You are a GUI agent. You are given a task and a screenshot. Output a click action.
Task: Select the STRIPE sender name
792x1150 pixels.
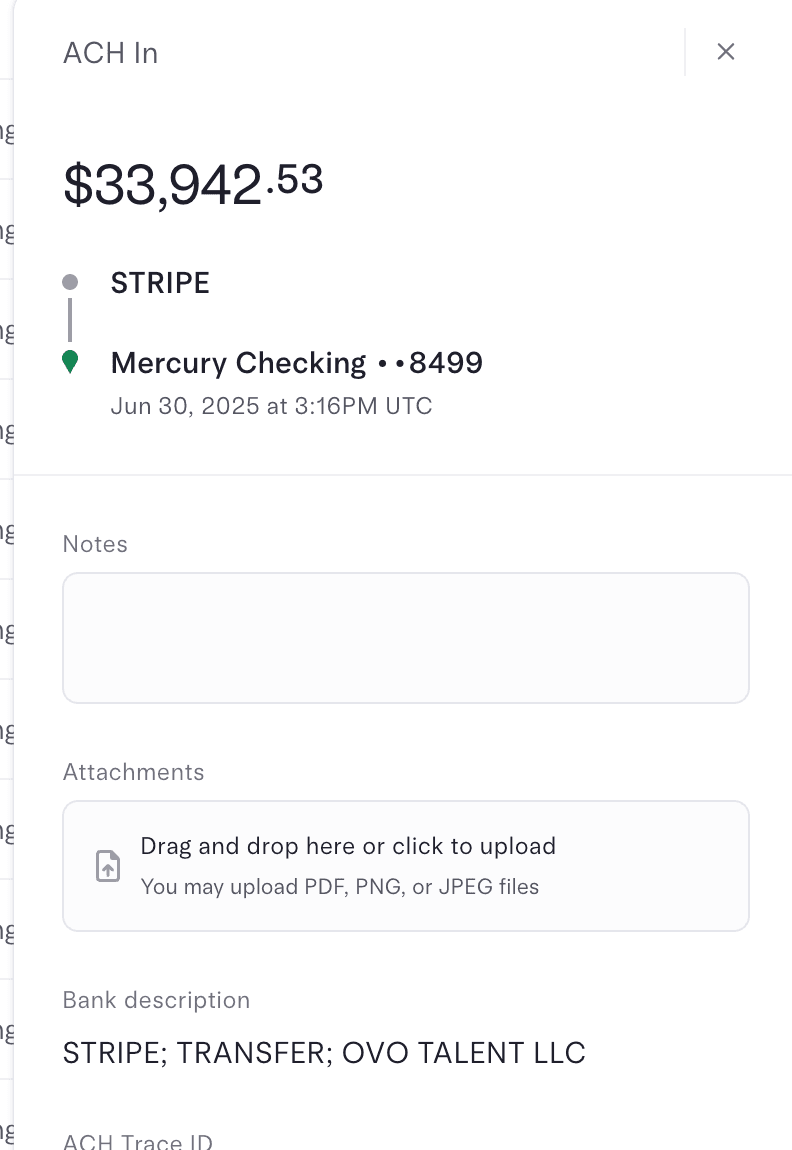(x=160, y=283)
